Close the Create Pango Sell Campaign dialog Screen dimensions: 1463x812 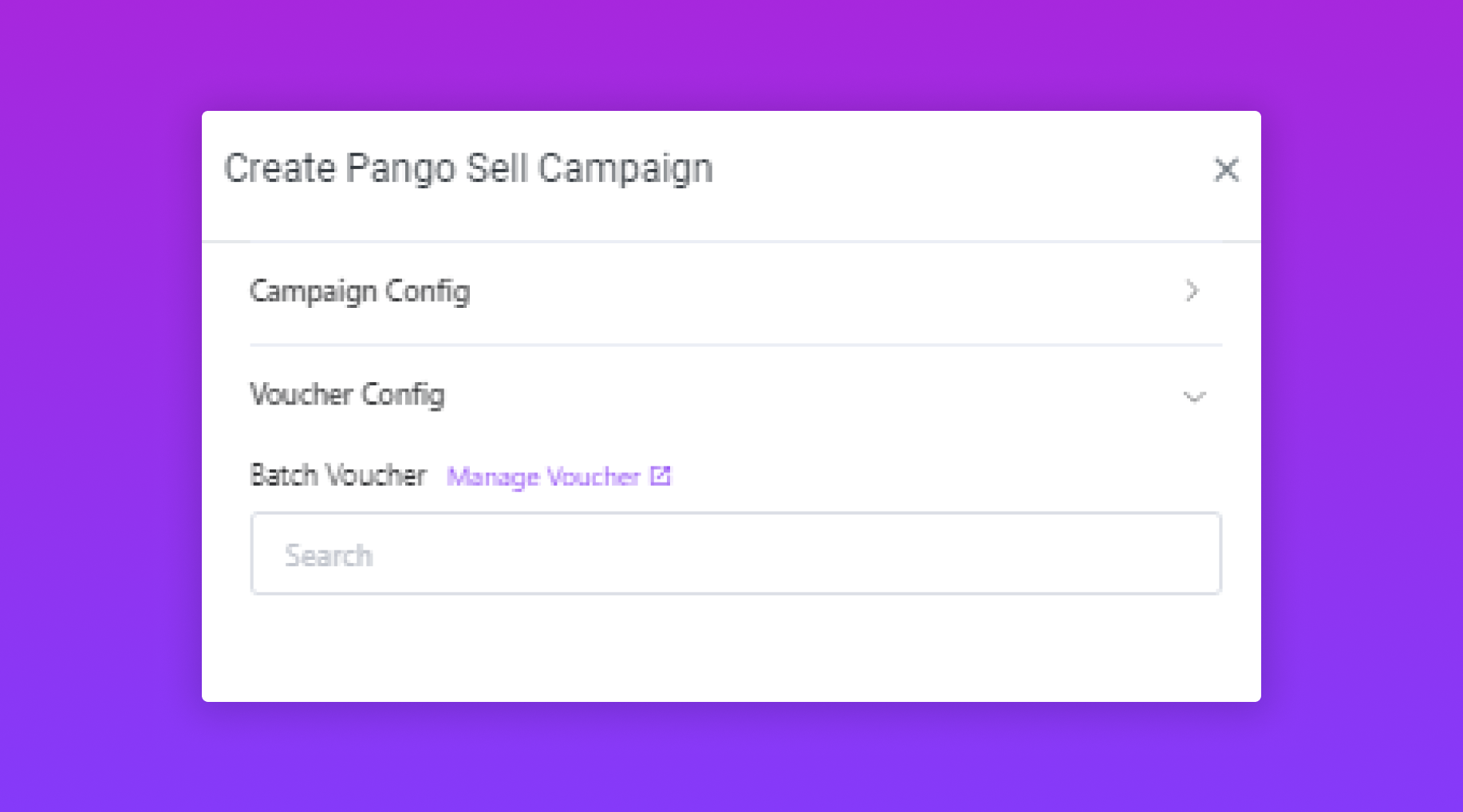[1225, 169]
